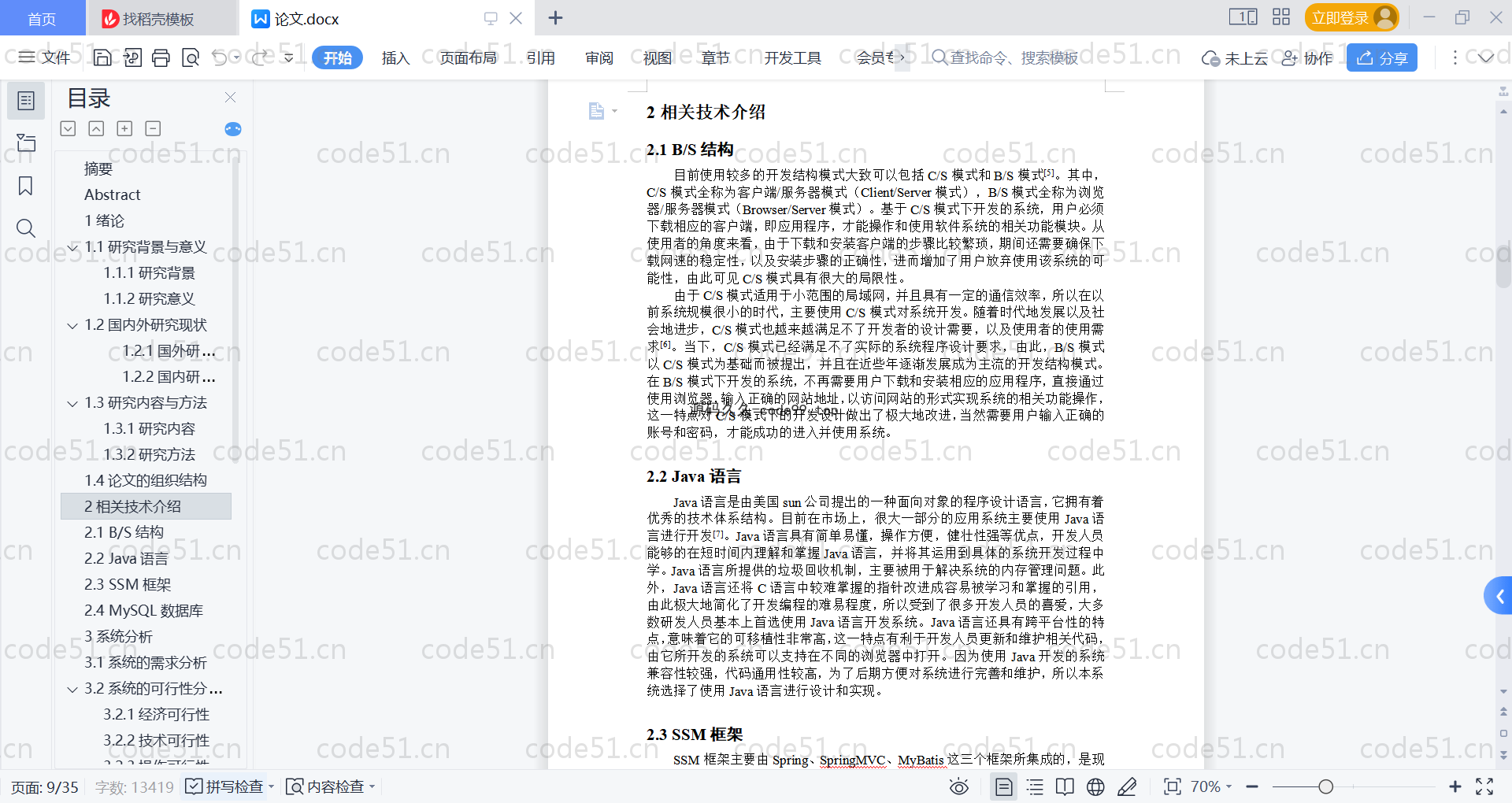Click the zoom in plus button

(x=1455, y=786)
